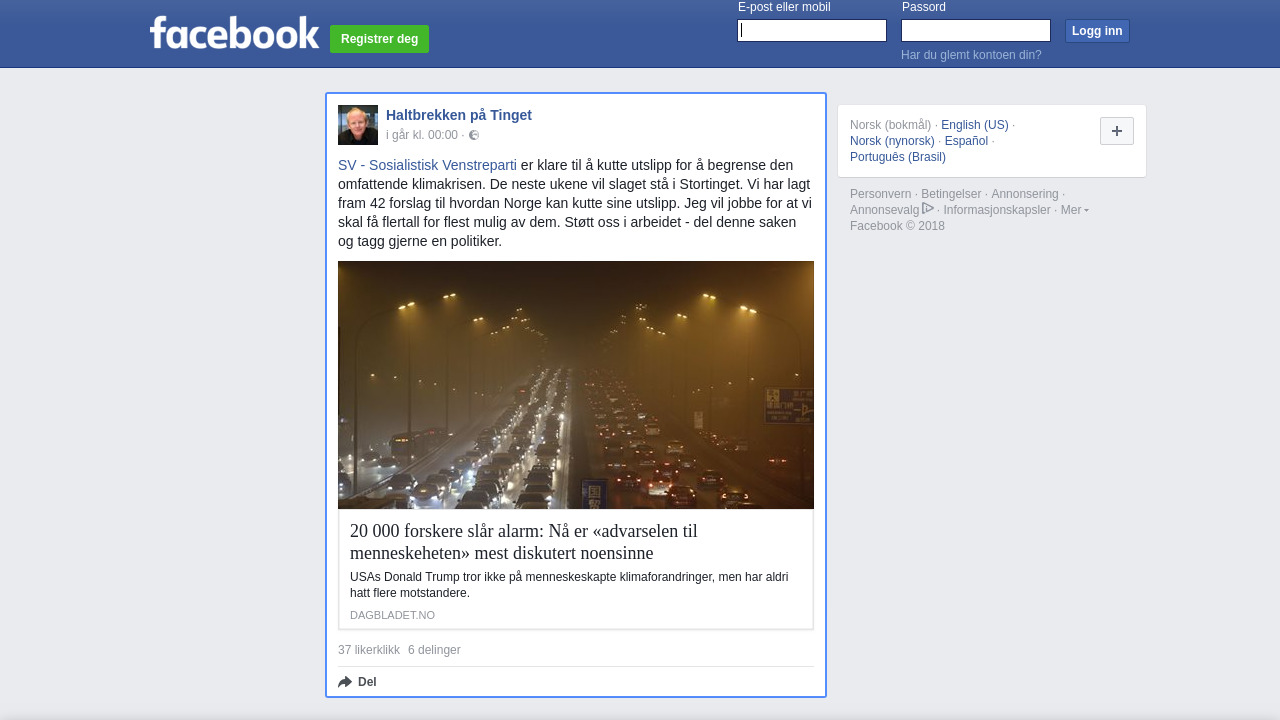Open the forgotten account link
The image size is (1280, 720).
[970, 55]
